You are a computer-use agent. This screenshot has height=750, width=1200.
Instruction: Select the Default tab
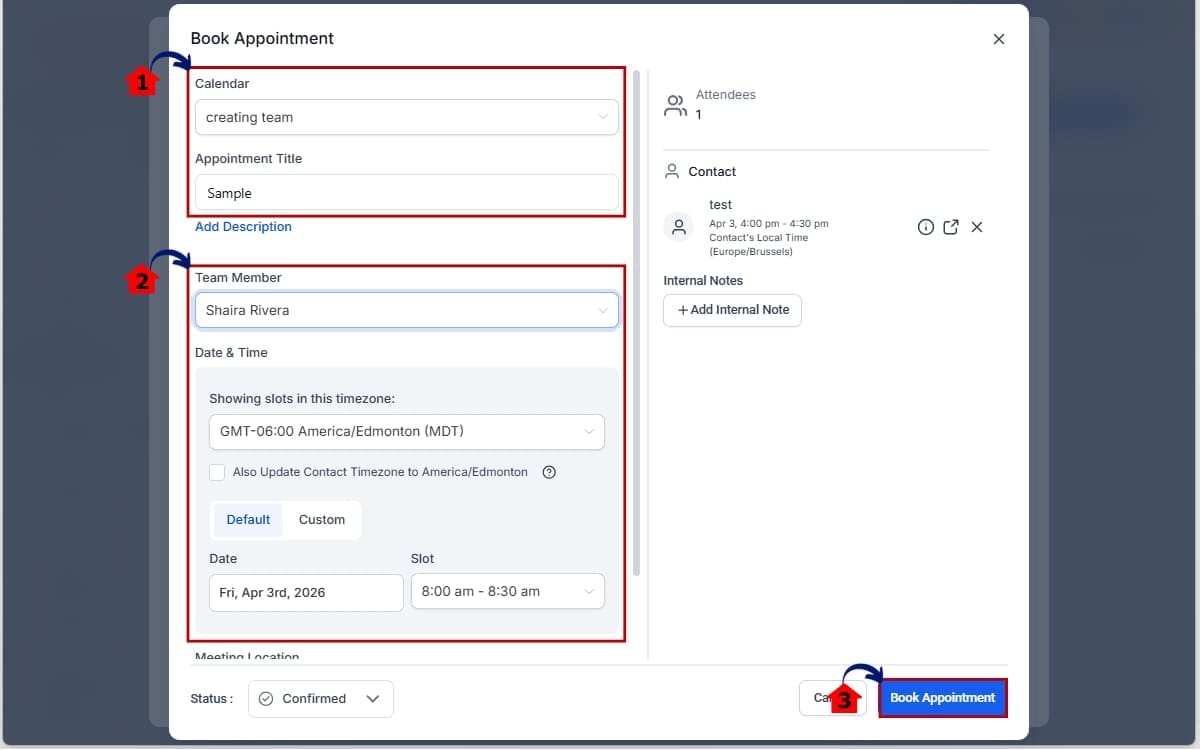coord(248,520)
